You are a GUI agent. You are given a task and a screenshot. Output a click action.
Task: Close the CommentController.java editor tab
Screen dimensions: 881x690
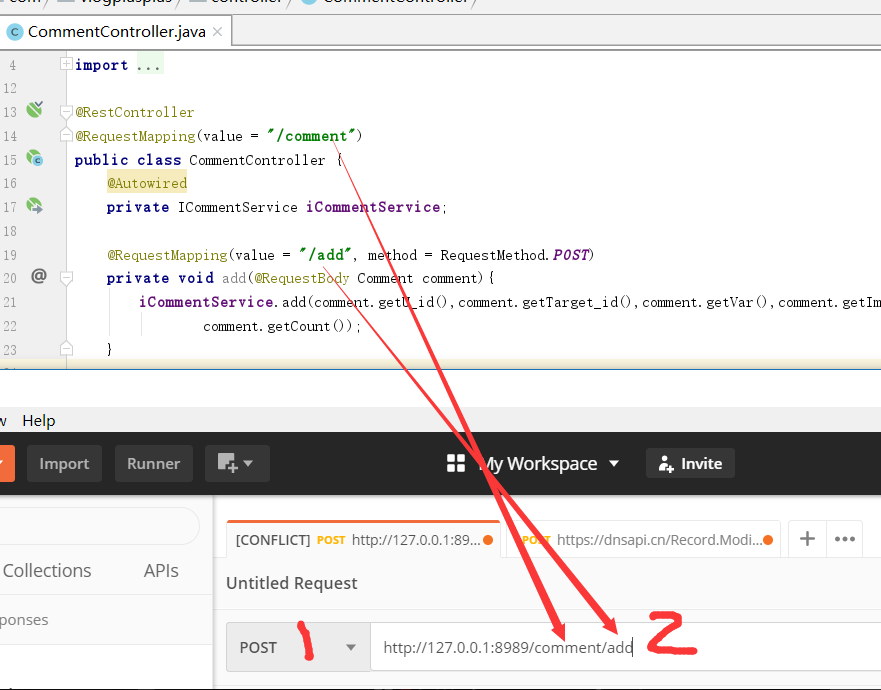(217, 32)
